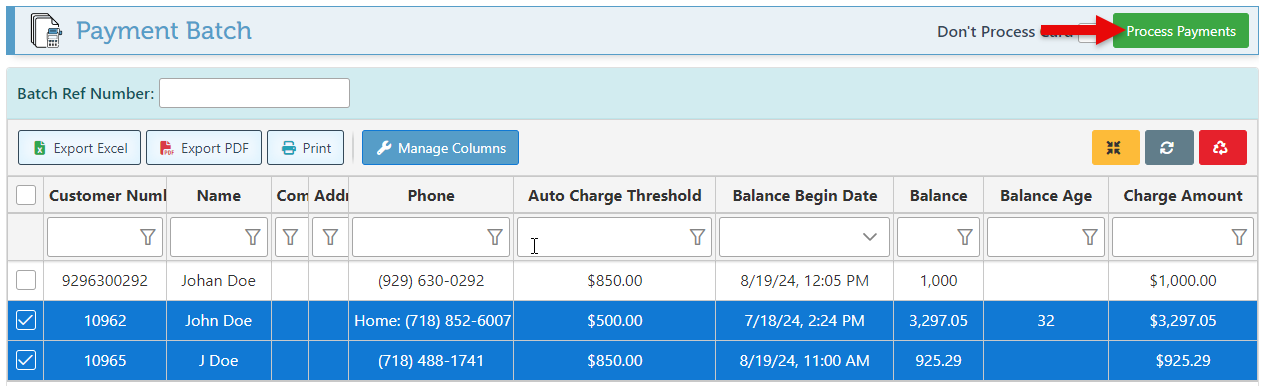The image size is (1263, 386).
Task: Uncheck the John Doe row checkbox
Action: click(27, 321)
